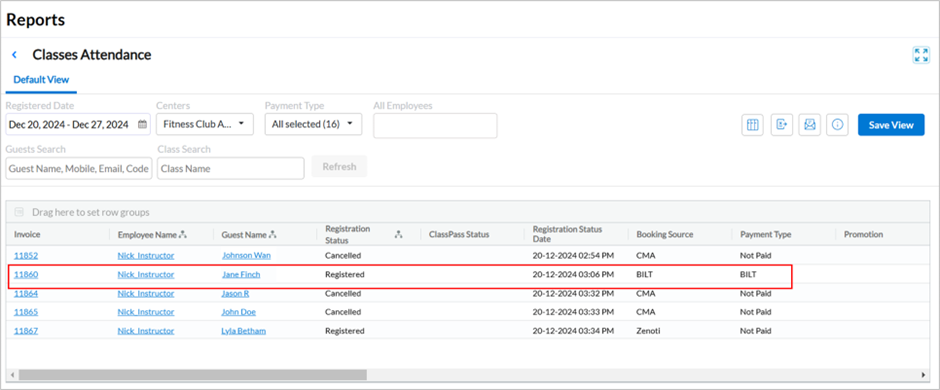This screenshot has height=390, width=940.
Task: Click the horizontal scrollbar right arrow
Action: click(x=923, y=374)
